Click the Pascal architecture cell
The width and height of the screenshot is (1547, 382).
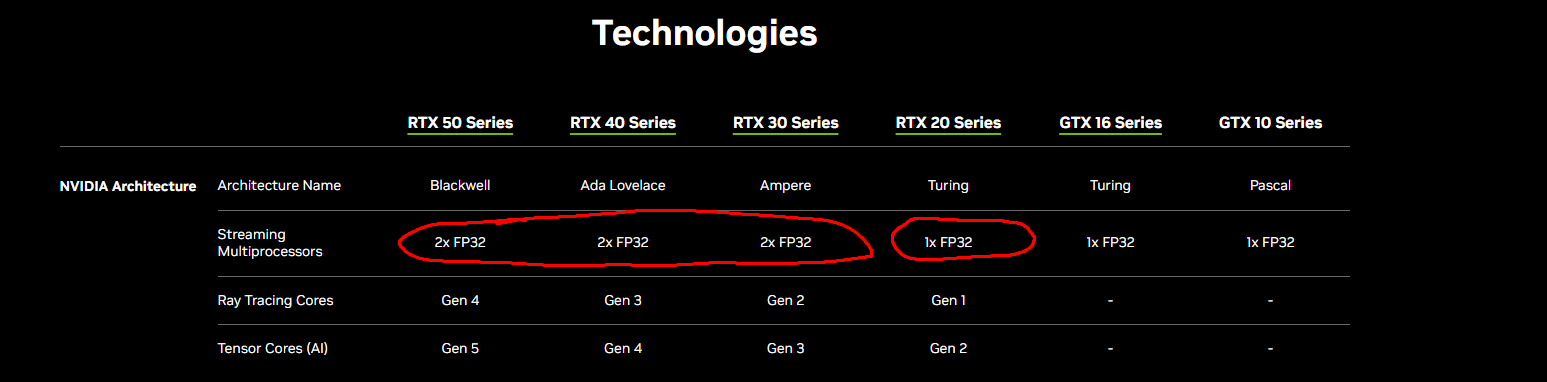point(1270,185)
